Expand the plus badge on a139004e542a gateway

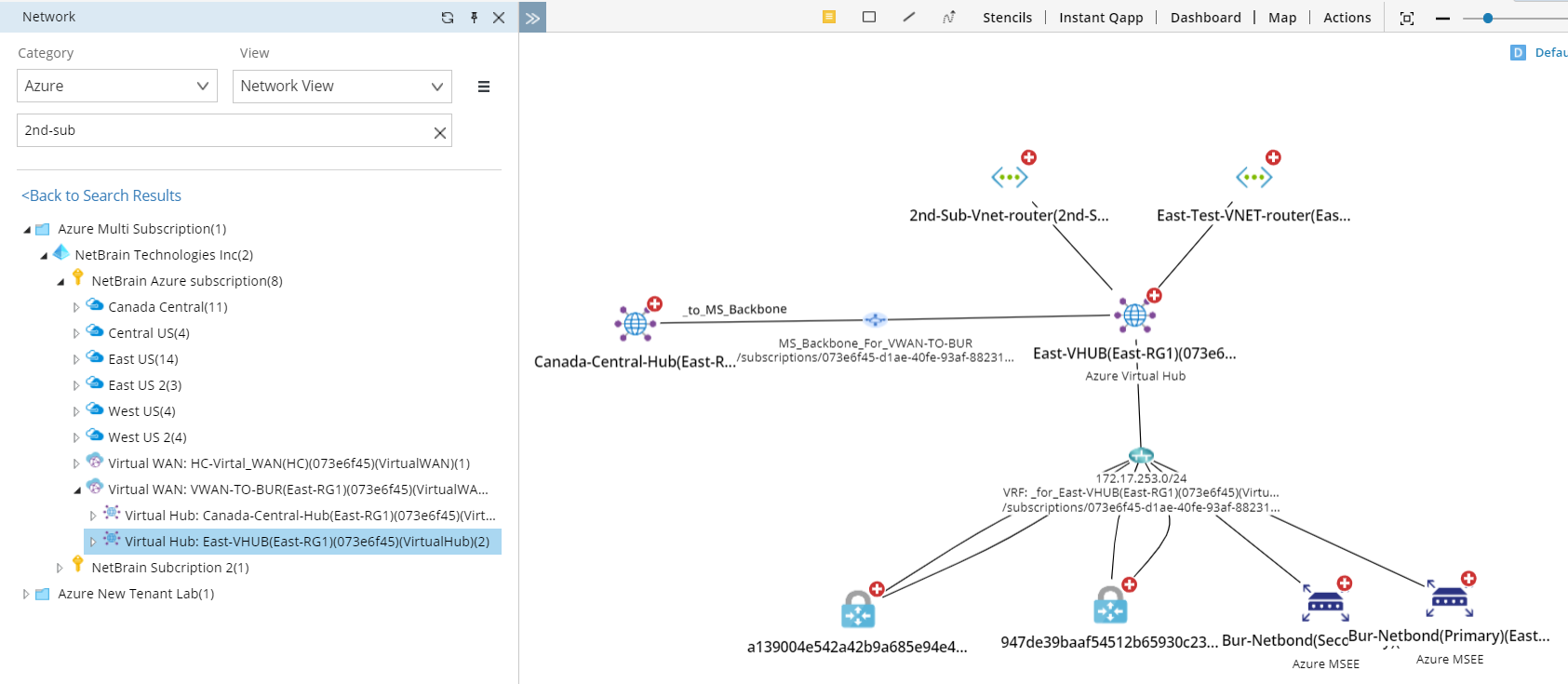877,588
